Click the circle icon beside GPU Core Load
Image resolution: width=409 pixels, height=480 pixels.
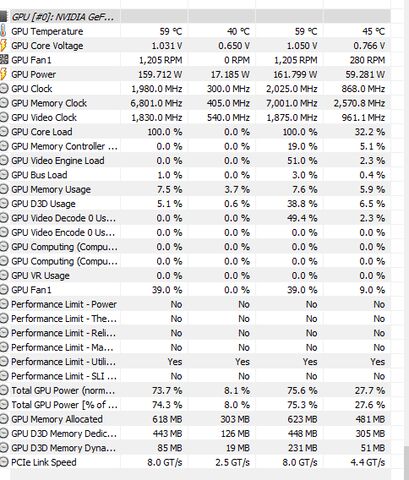4,132
